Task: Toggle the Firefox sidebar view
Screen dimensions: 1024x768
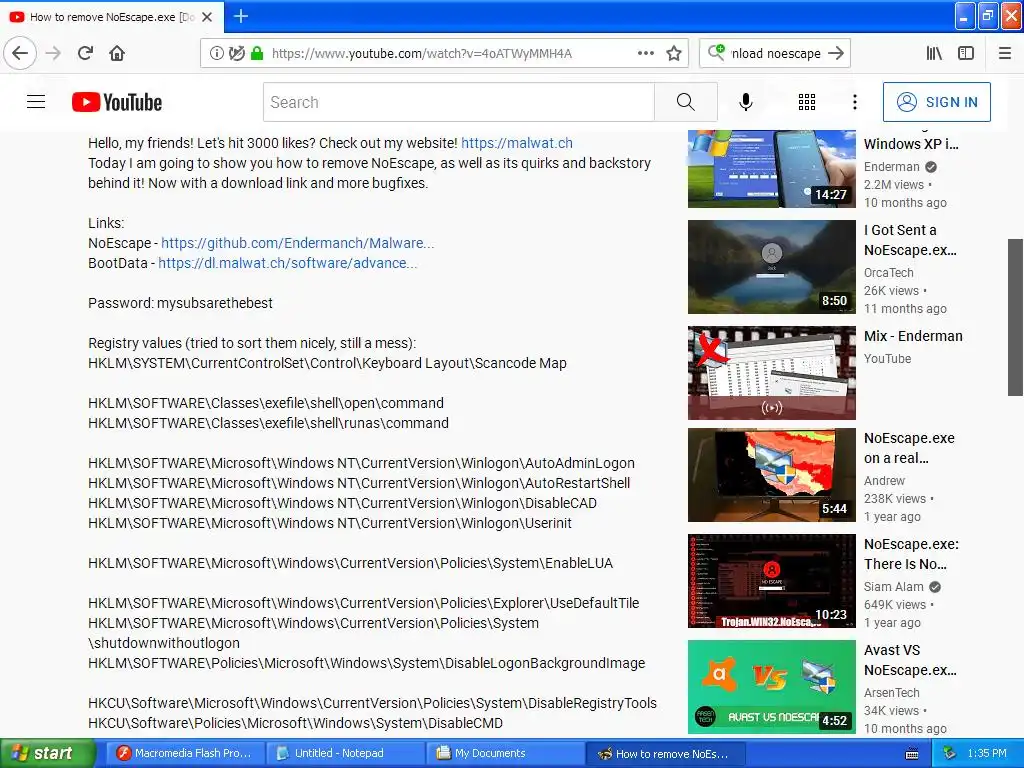Action: coord(966,54)
